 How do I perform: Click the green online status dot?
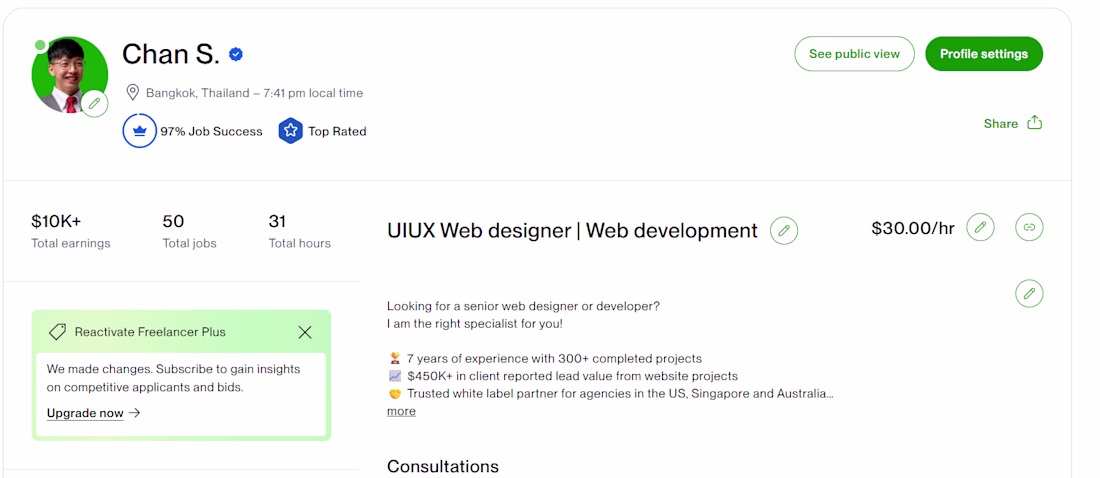click(40, 46)
